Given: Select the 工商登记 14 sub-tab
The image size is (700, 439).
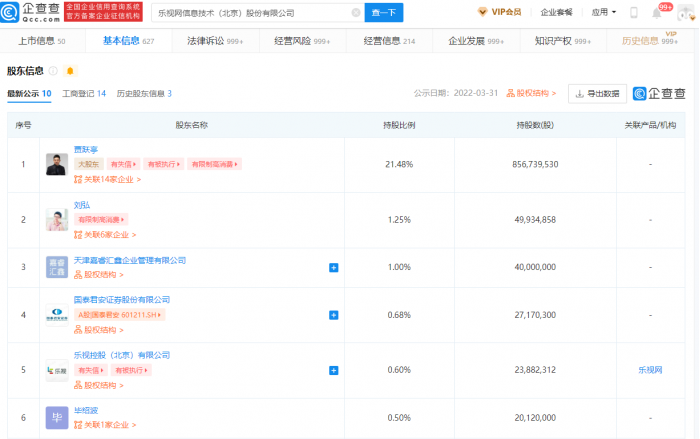Looking at the screenshot, I should (84, 94).
